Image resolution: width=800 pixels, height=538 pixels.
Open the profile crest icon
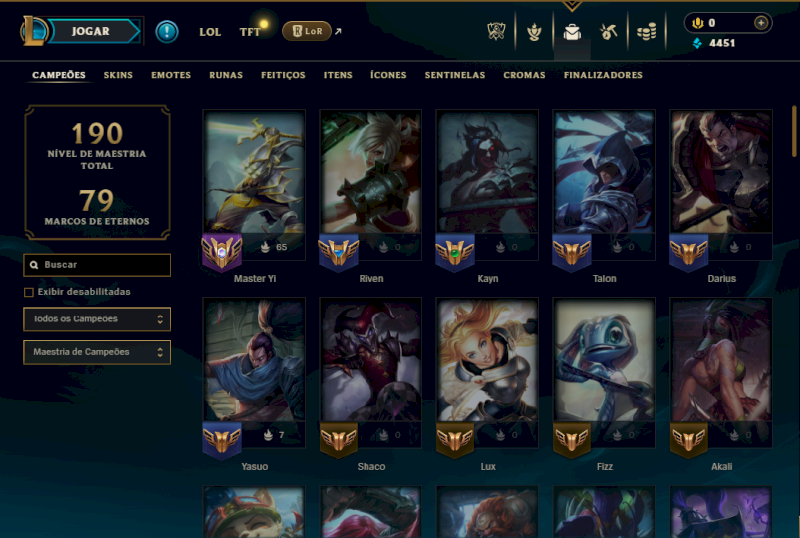[x=534, y=32]
